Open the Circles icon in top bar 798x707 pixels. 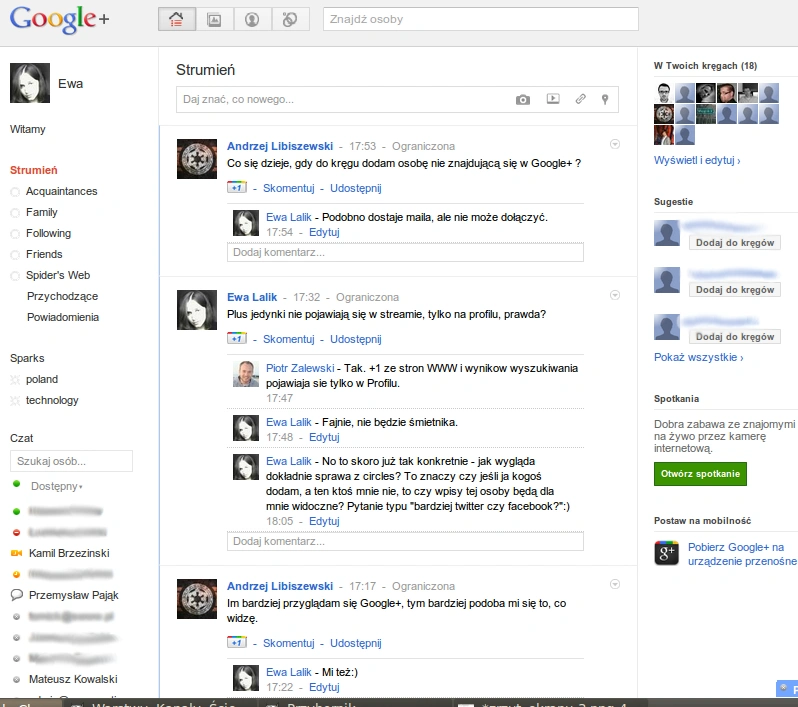[290, 19]
